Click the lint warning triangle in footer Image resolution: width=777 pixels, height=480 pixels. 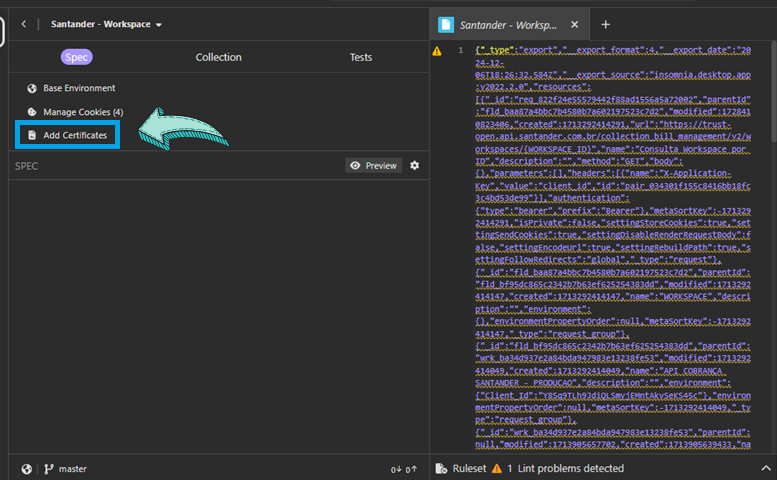497,469
